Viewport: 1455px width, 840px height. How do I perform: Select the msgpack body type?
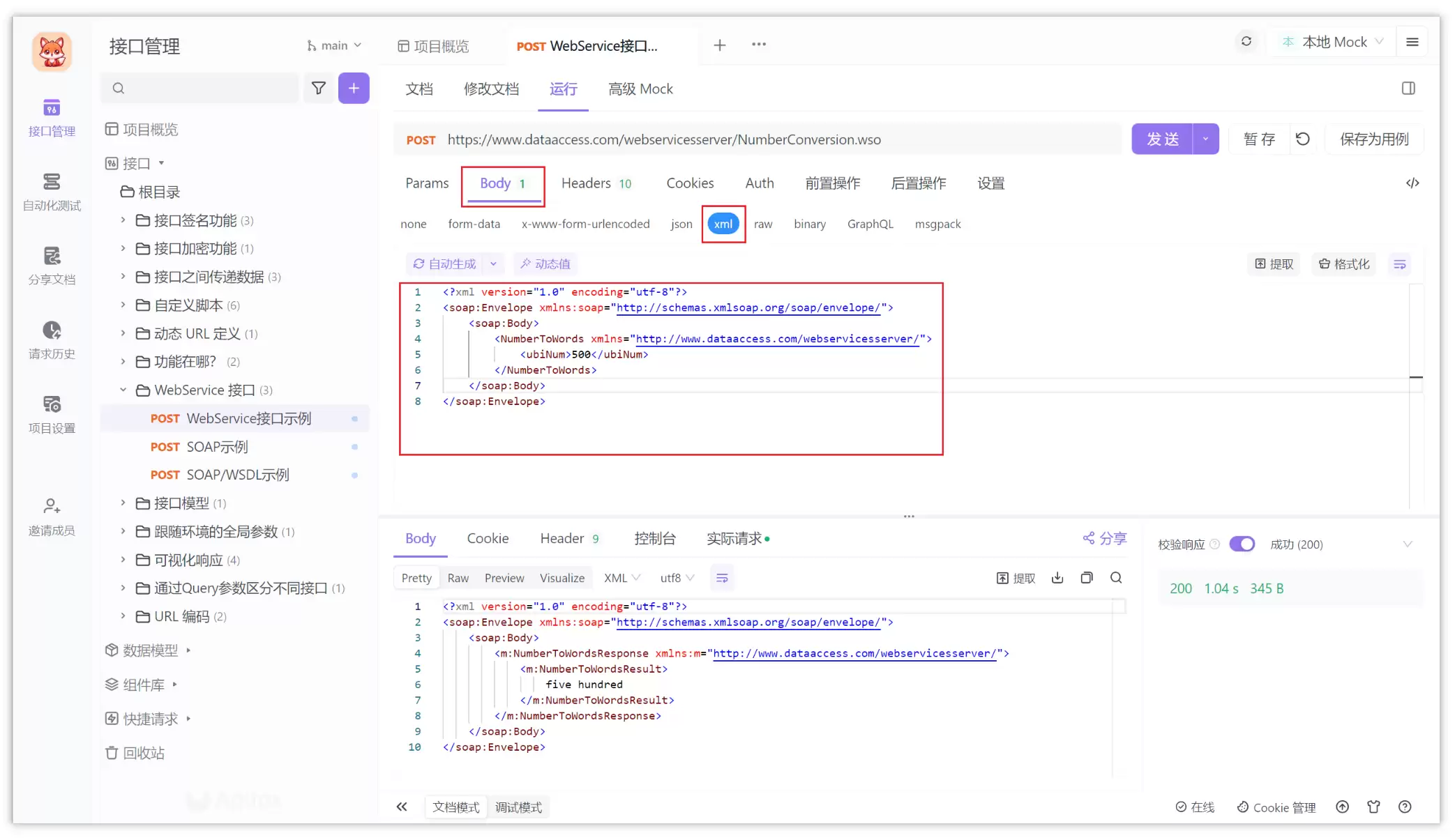click(937, 224)
